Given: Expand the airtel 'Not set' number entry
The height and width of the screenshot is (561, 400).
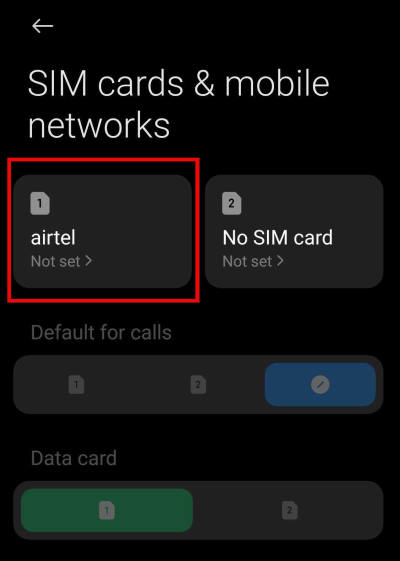Looking at the screenshot, I should [62, 261].
